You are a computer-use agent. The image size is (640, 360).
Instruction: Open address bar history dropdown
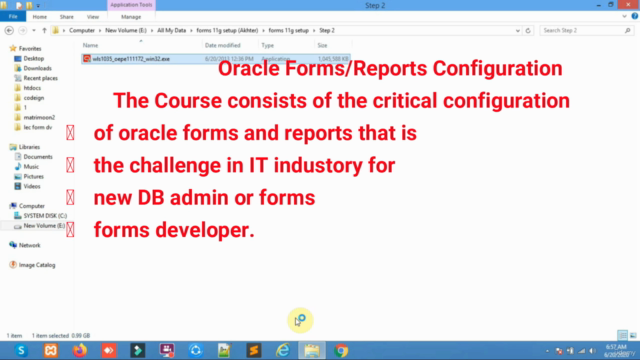pos(518,31)
